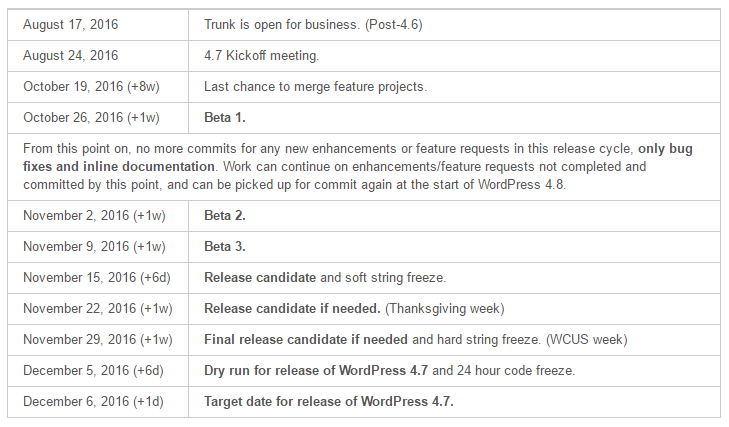
Task: Select the 'Beta 2.' milestone text
Action: point(225,216)
